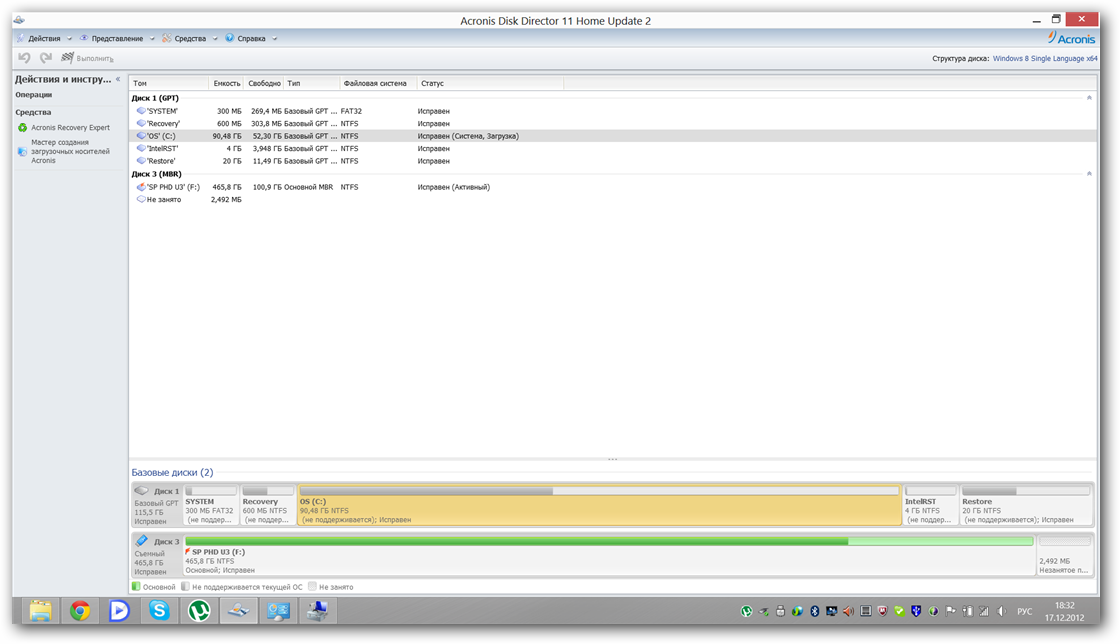
Task: Click the unallocated space icon Не занято
Action: [x=141, y=199]
